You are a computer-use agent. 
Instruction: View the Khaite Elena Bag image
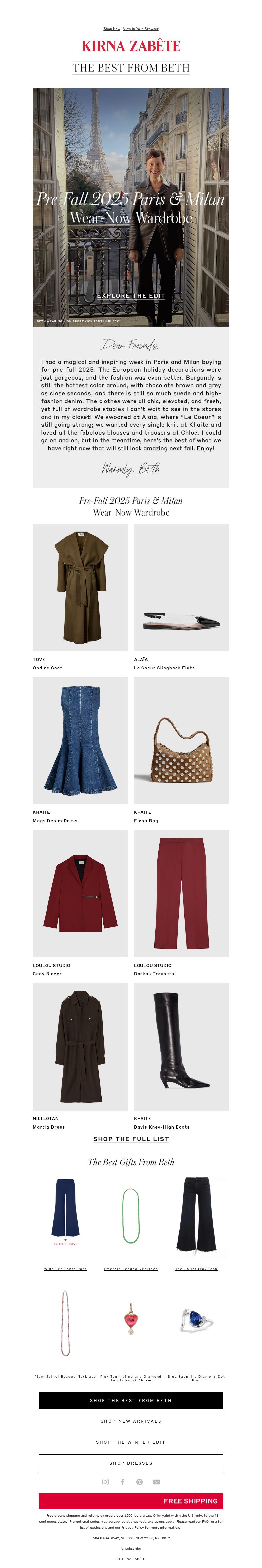click(x=181, y=741)
